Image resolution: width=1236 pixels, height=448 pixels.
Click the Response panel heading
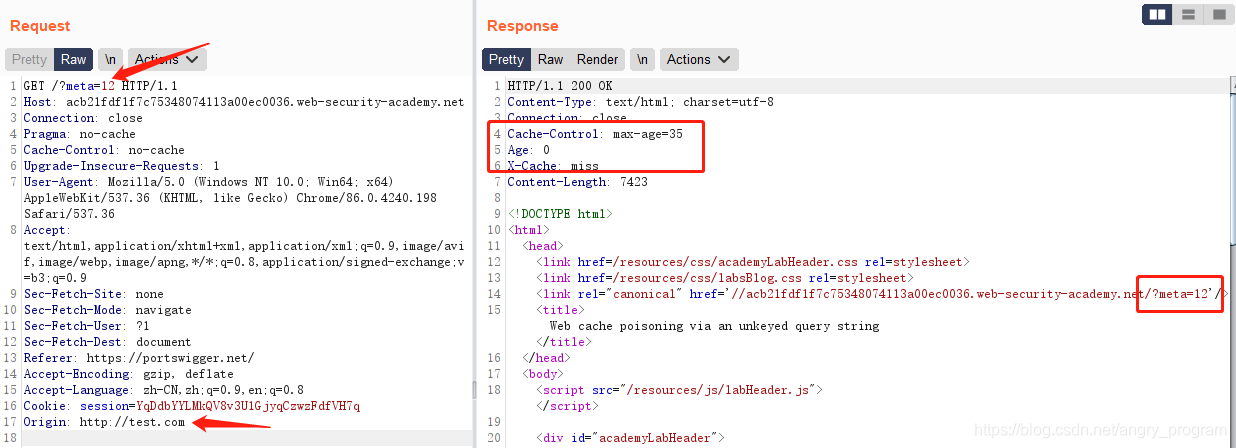coord(522,26)
